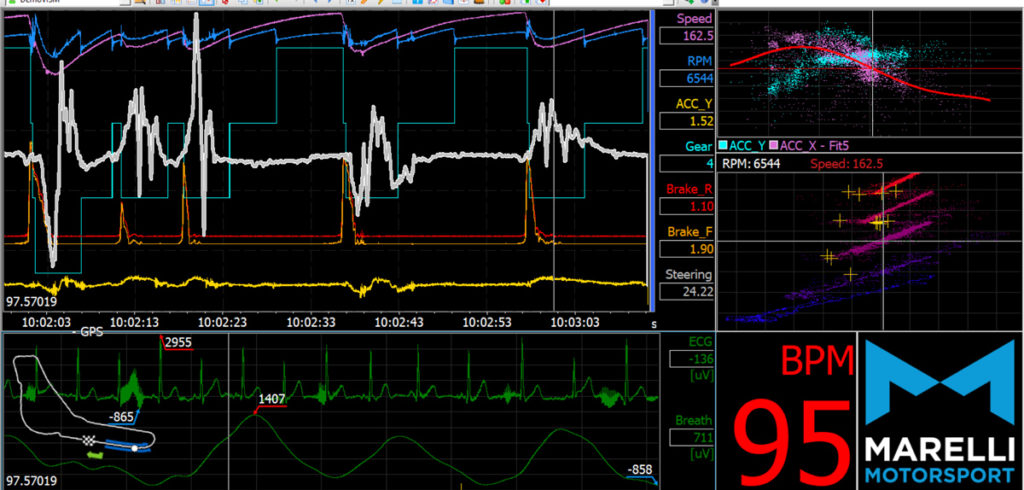Select the Speed channel label
The image size is (1024, 490).
point(694,19)
